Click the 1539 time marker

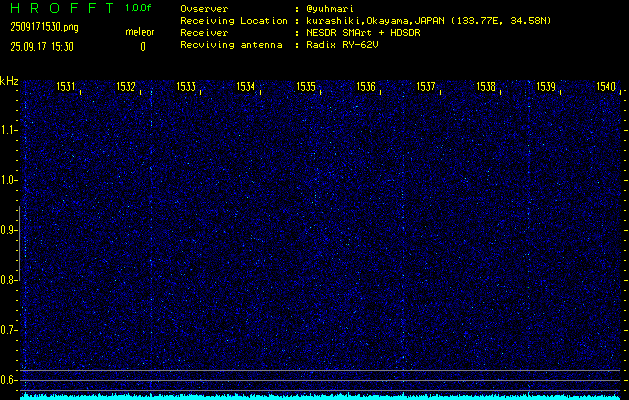(x=546, y=87)
